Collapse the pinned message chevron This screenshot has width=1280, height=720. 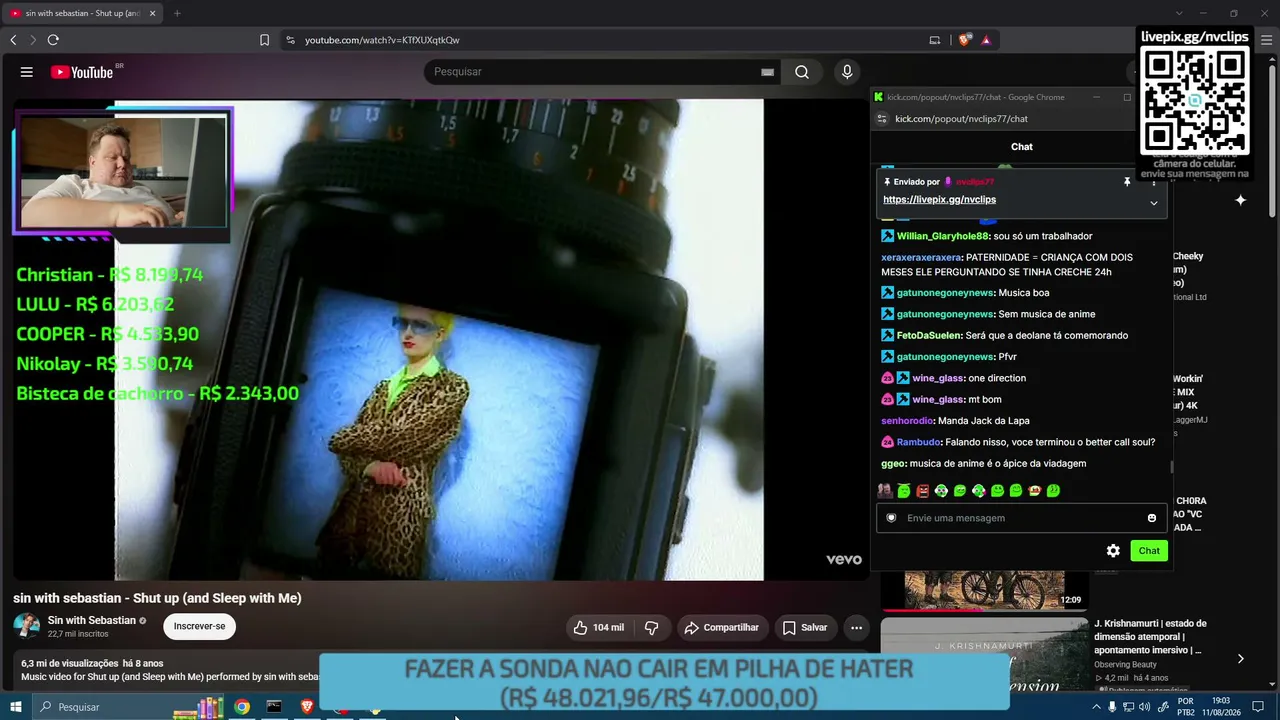pyautogui.click(x=1154, y=203)
